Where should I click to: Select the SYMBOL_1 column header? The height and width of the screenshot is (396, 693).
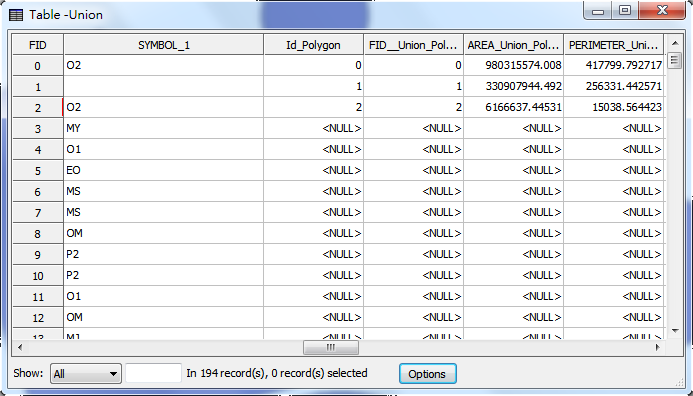(x=164, y=45)
